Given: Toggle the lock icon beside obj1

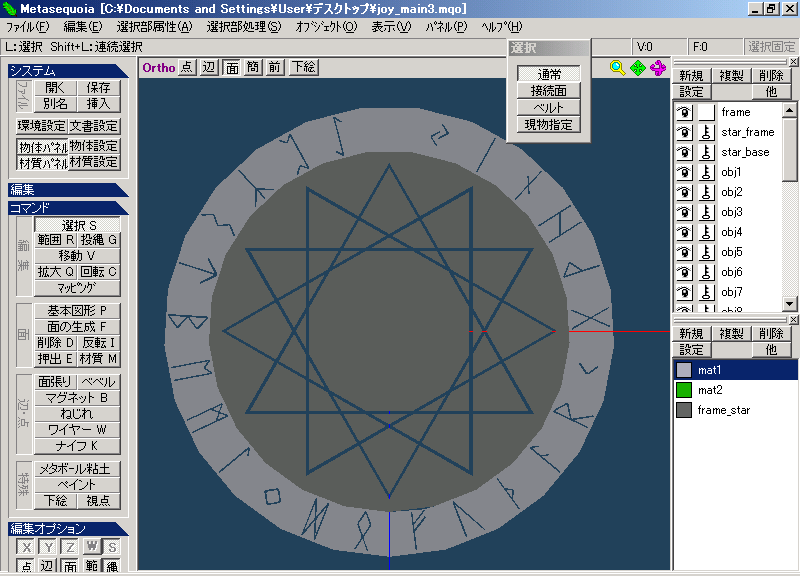Looking at the screenshot, I should click(707, 172).
